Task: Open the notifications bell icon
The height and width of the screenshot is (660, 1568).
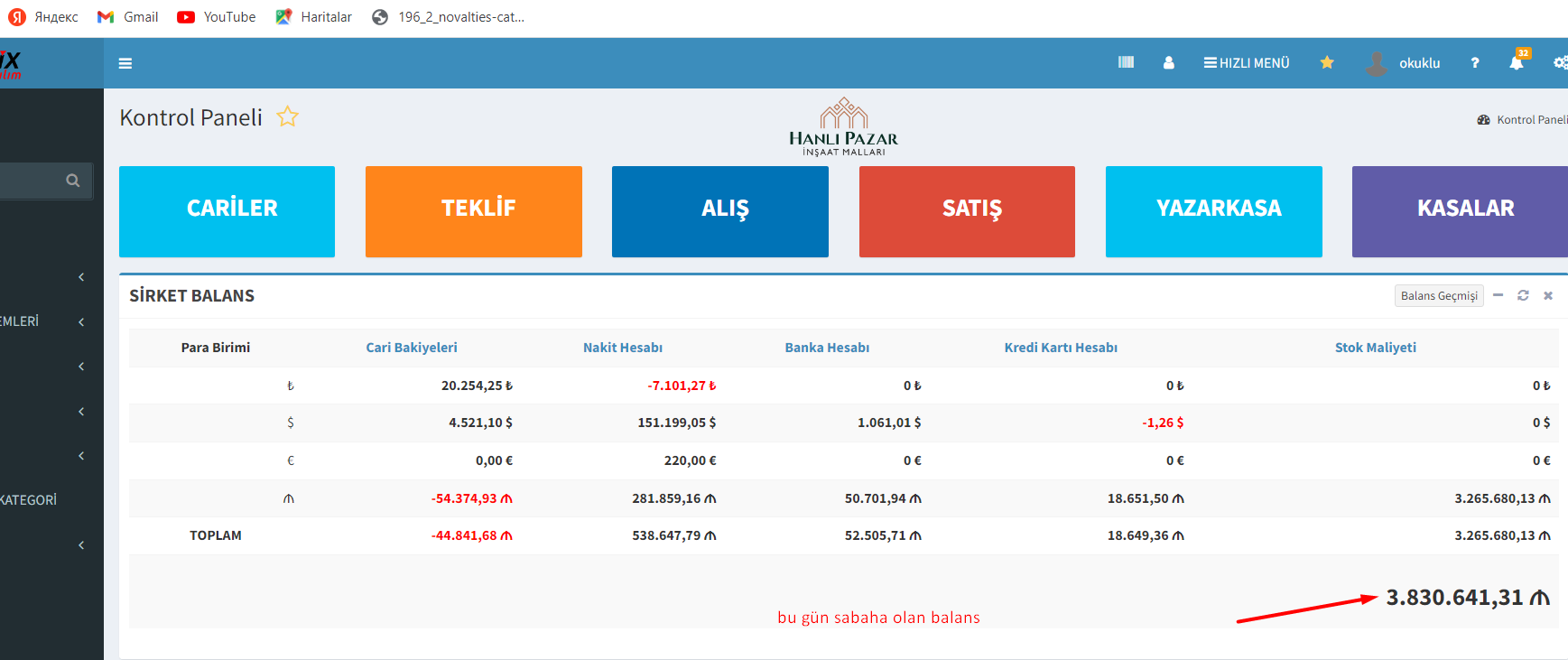Action: pyautogui.click(x=1517, y=63)
